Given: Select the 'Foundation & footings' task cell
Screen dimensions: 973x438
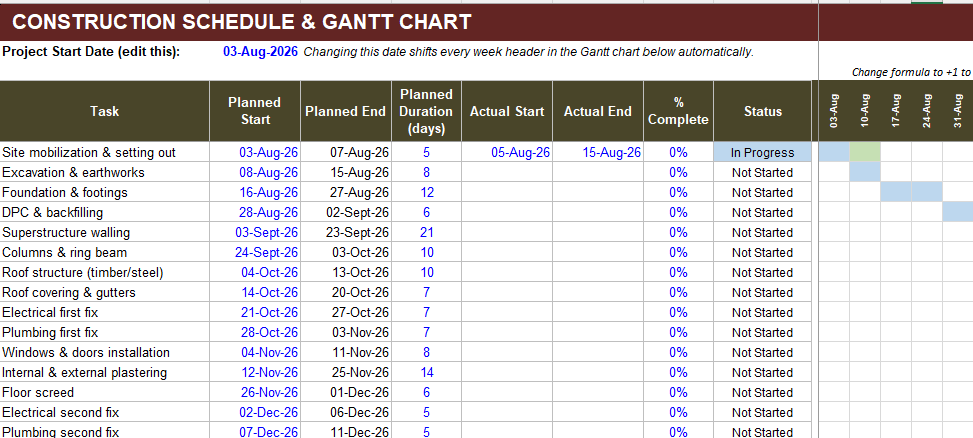Looking at the screenshot, I should (x=105, y=192).
